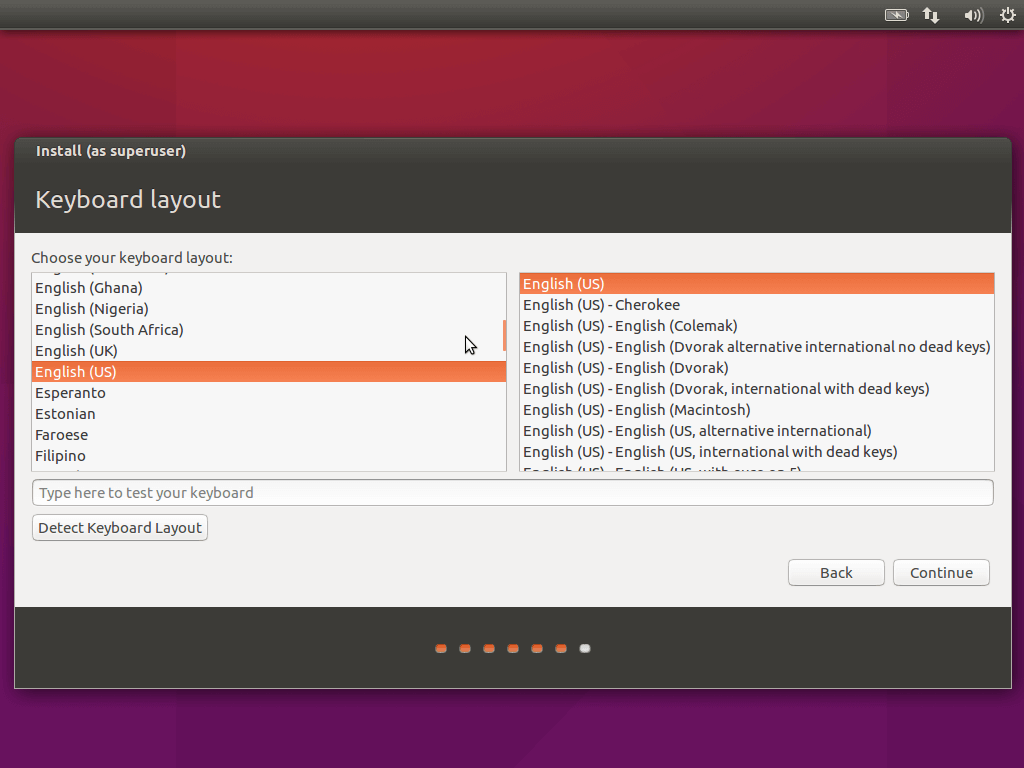This screenshot has height=768, width=1024.
Task: Select English (US) variant in right list
Action: click(x=756, y=284)
